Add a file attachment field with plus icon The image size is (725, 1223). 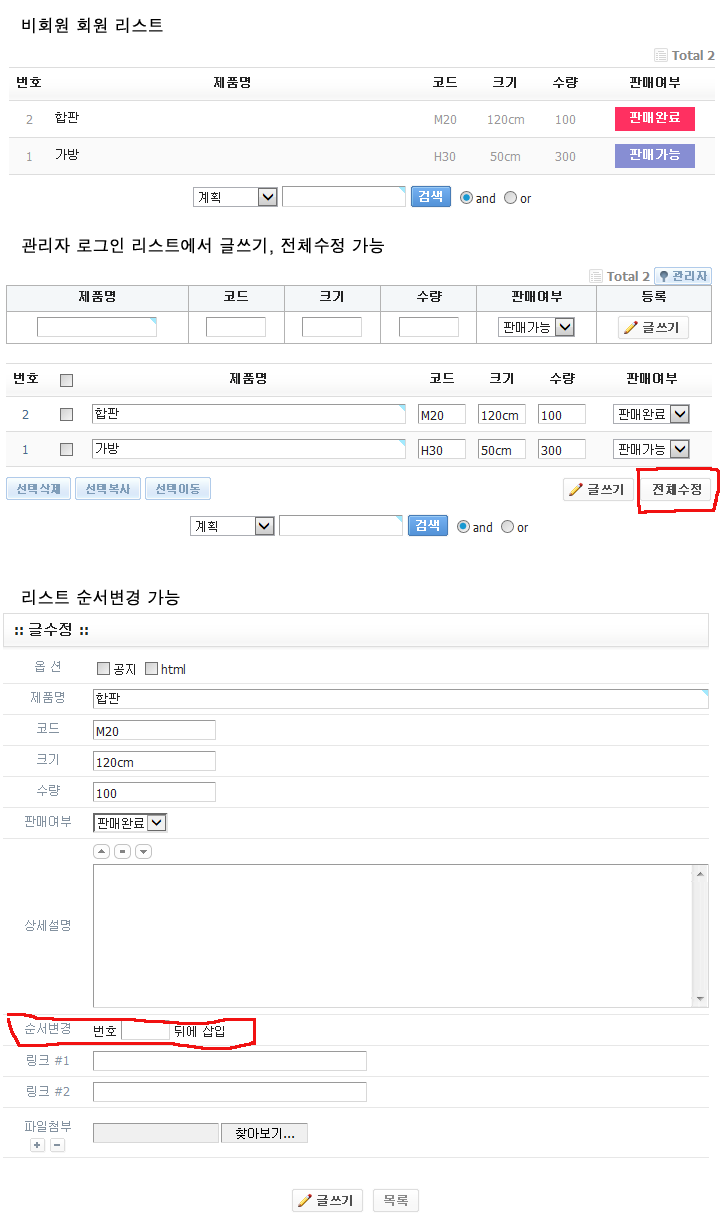(x=38, y=1145)
